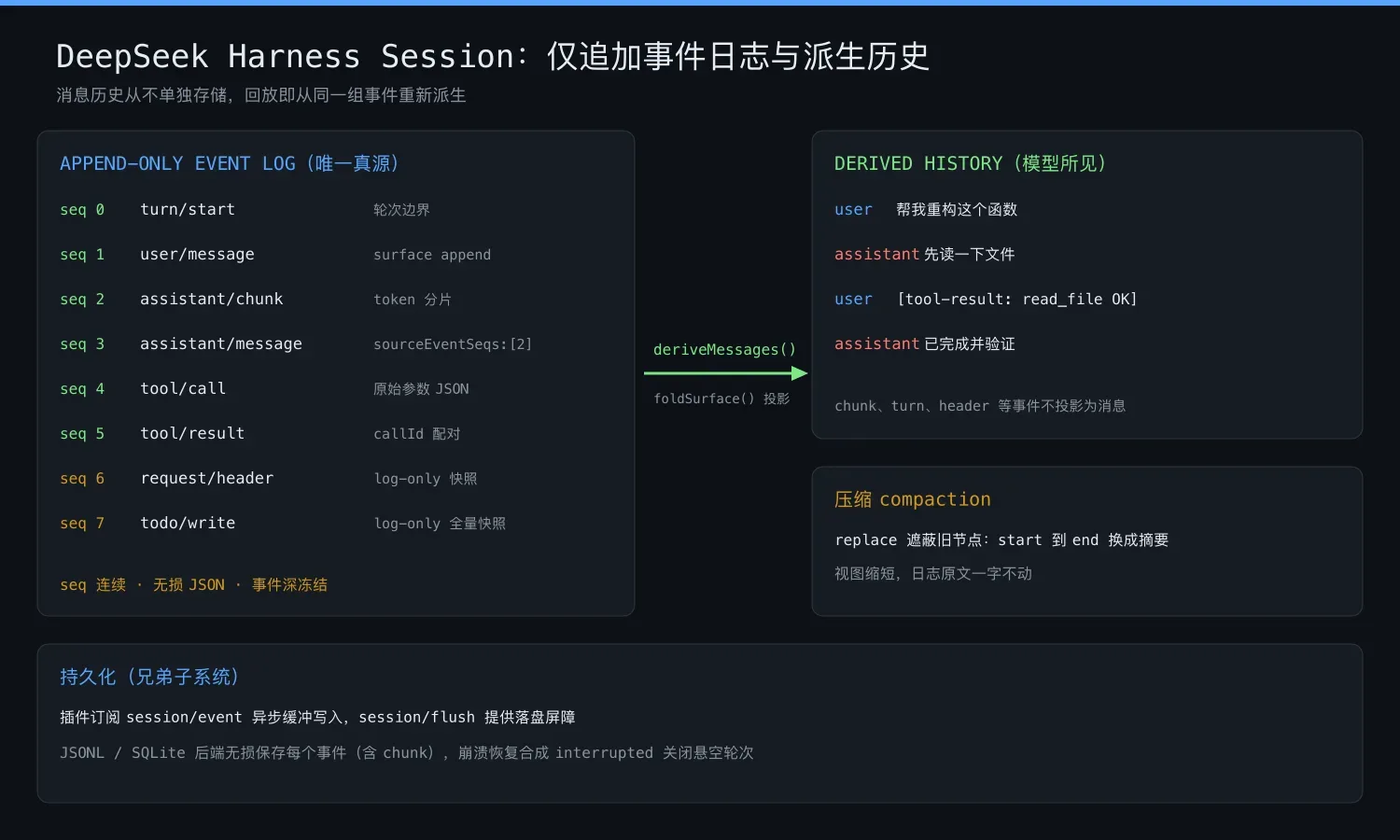Click the 'session/event 异步缓冲写入' line
This screenshot has height=840, width=1400.
click(317, 718)
